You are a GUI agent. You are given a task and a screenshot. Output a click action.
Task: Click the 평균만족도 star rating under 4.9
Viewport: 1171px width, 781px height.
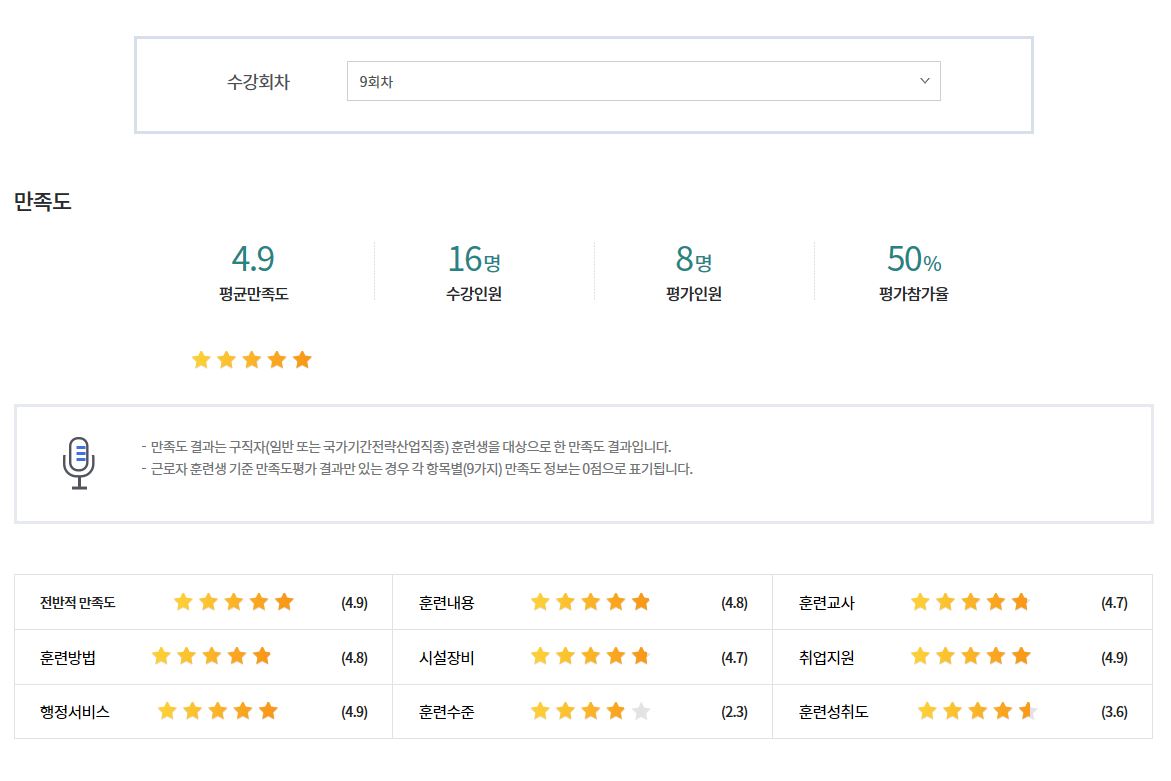point(252,360)
